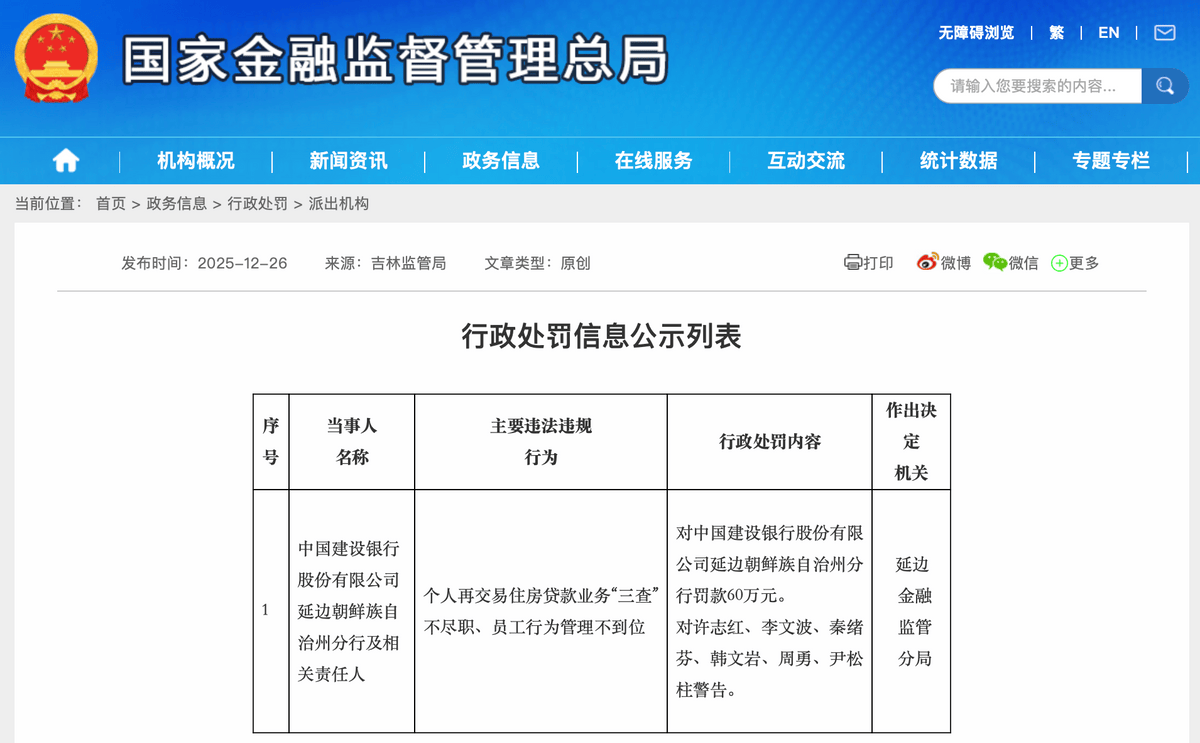Click the 首页 breadcrumb link
The image size is (1200, 743).
pos(110,204)
